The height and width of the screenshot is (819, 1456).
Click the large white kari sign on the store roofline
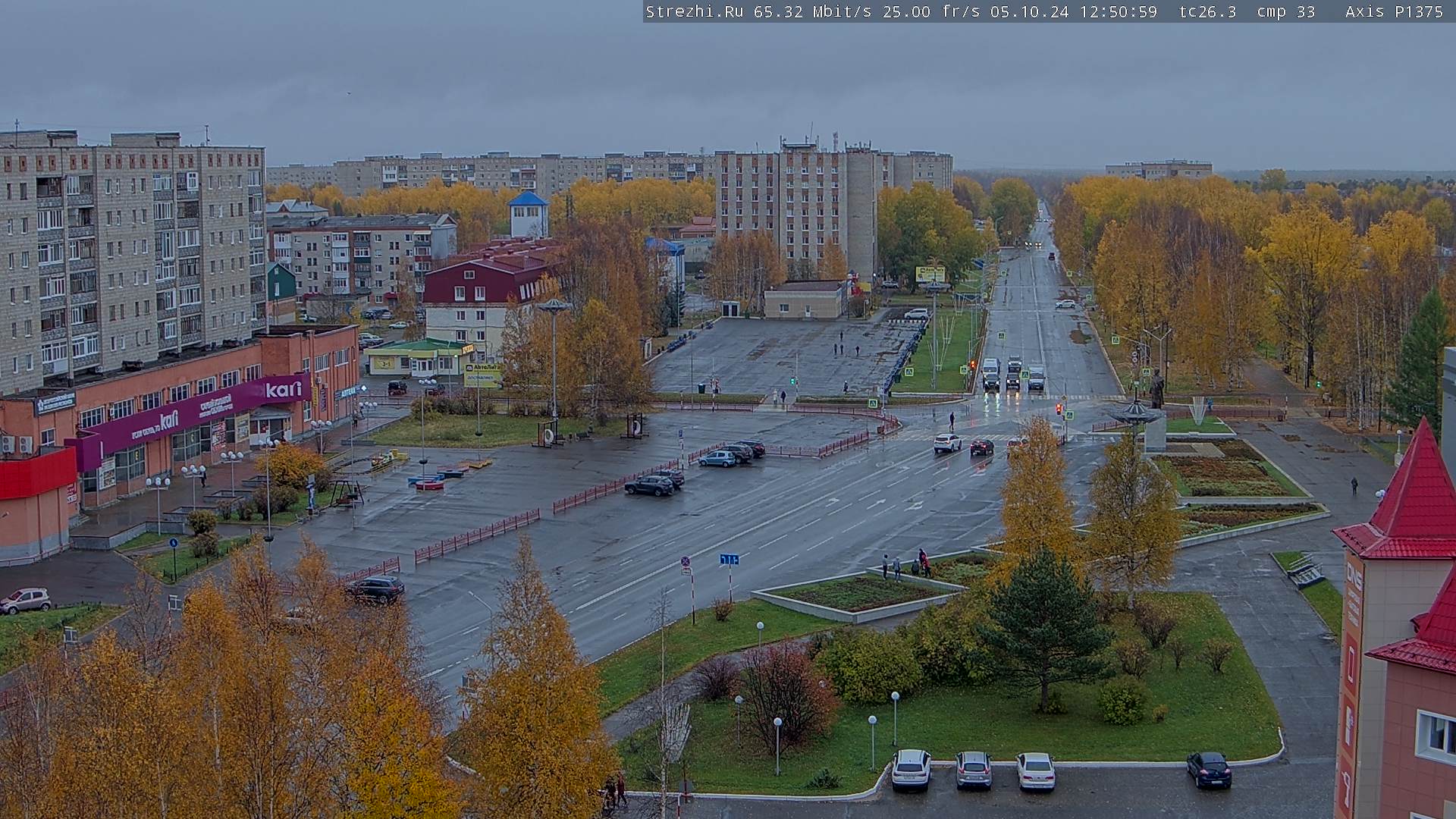284,390
